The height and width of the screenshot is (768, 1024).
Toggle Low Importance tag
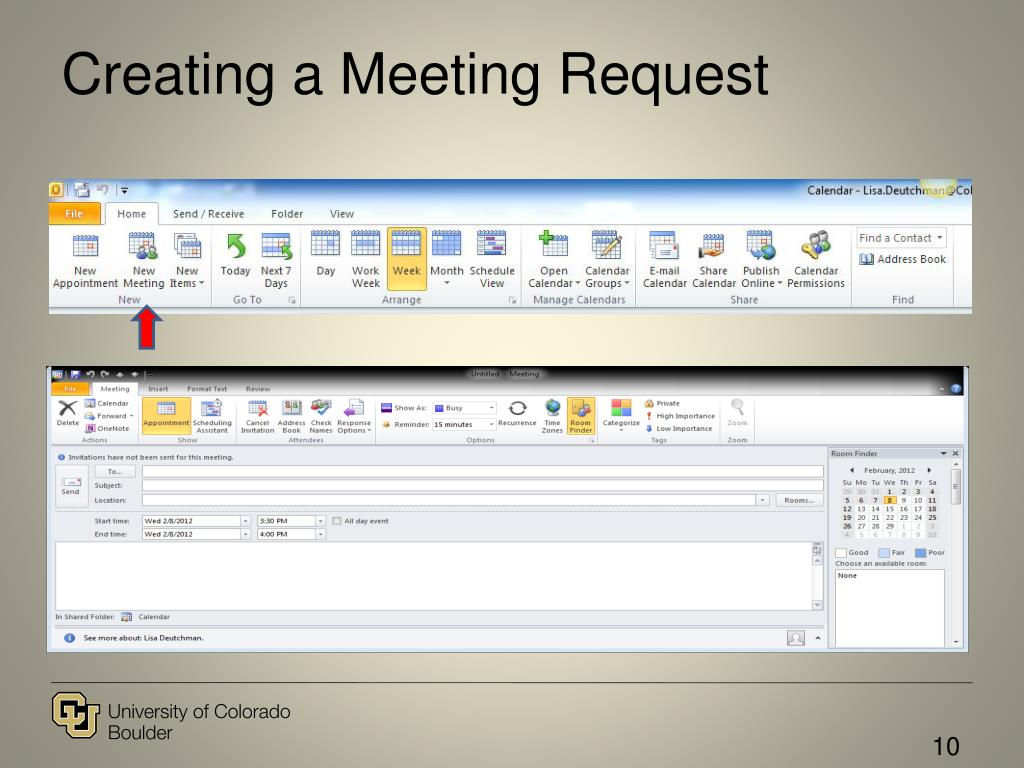pyautogui.click(x=679, y=428)
